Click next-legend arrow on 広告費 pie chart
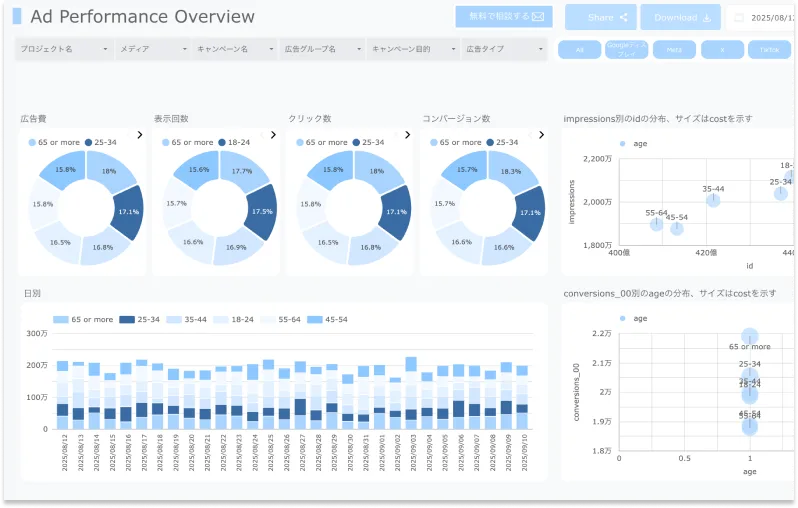This screenshot has height=508, width=798. pyautogui.click(x=137, y=134)
